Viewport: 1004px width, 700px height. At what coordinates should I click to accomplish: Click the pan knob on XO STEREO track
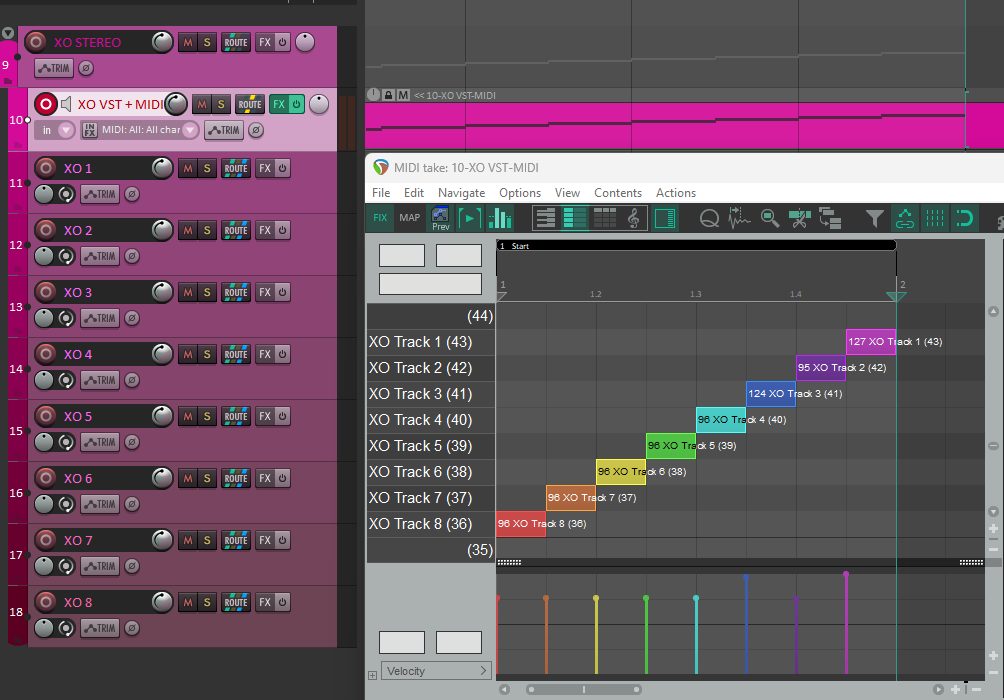coord(305,42)
